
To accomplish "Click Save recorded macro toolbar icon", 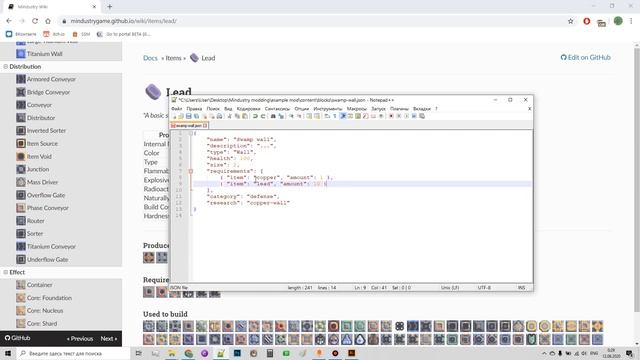I will [422, 116].
